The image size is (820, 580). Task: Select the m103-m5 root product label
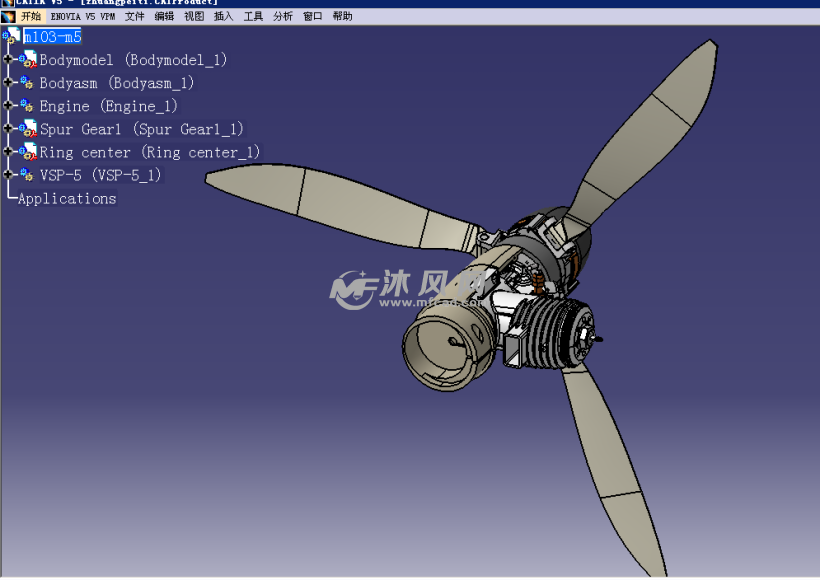pyautogui.click(x=52, y=37)
